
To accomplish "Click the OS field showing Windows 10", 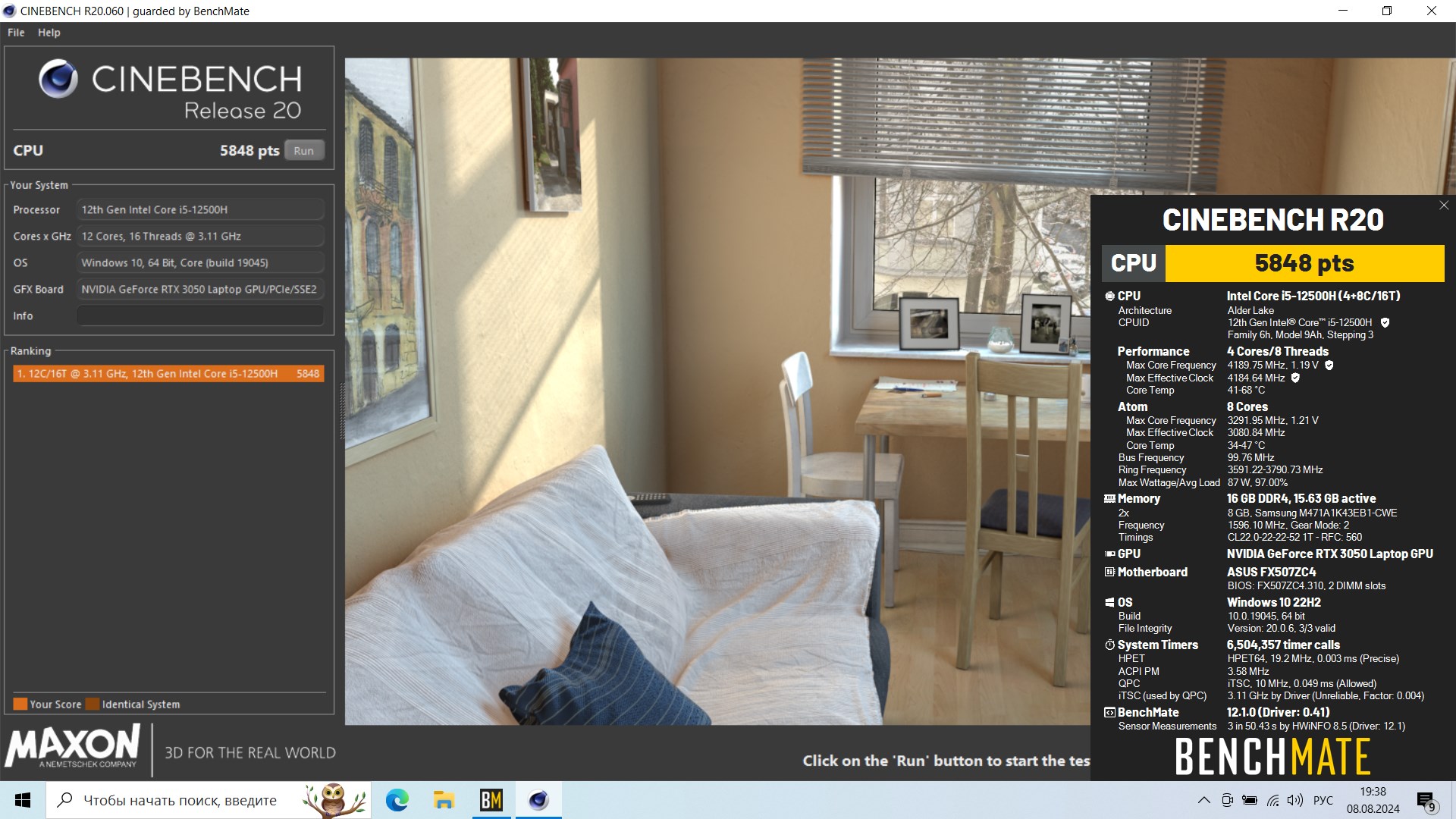I will pyautogui.click(x=200, y=262).
